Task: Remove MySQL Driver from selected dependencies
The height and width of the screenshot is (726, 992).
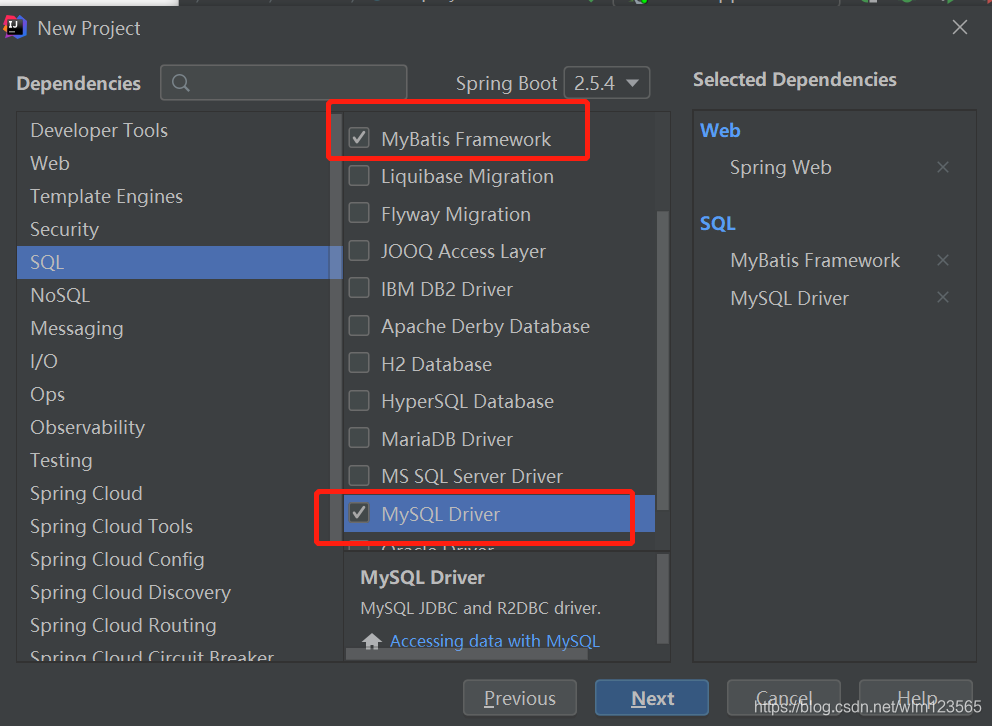Action: point(943,297)
